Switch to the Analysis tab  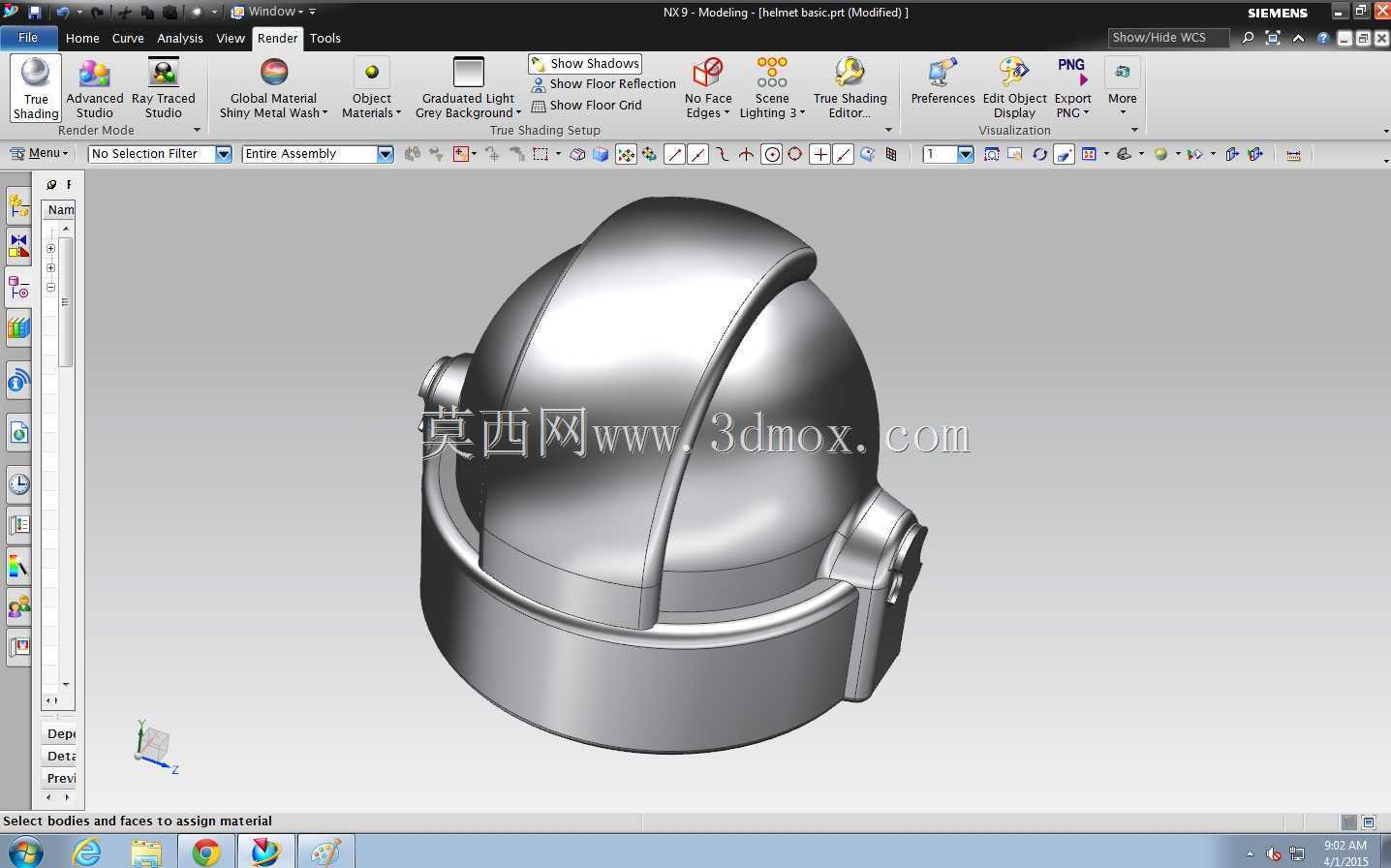pos(180,38)
